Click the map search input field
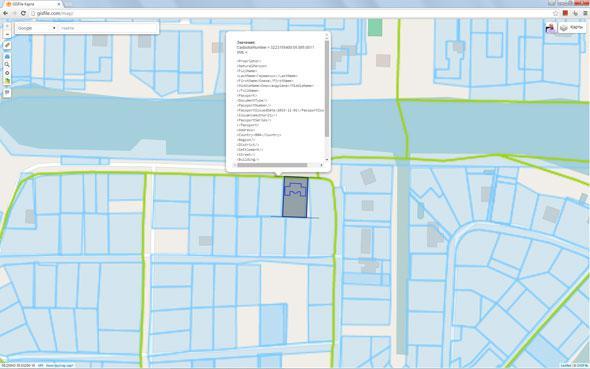This screenshot has width=590, height=369. coord(108,28)
